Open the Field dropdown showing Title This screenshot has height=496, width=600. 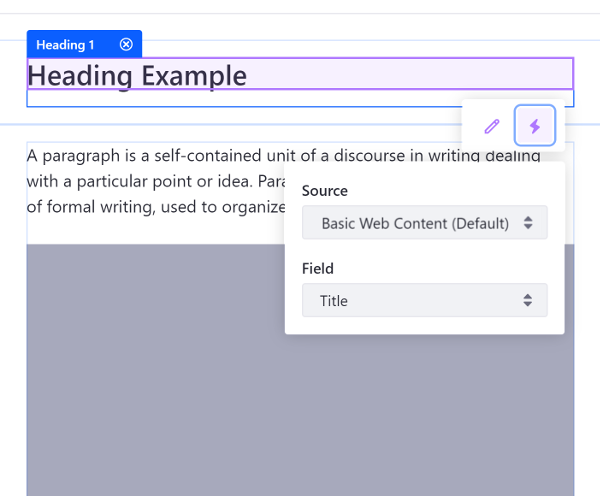pos(424,300)
